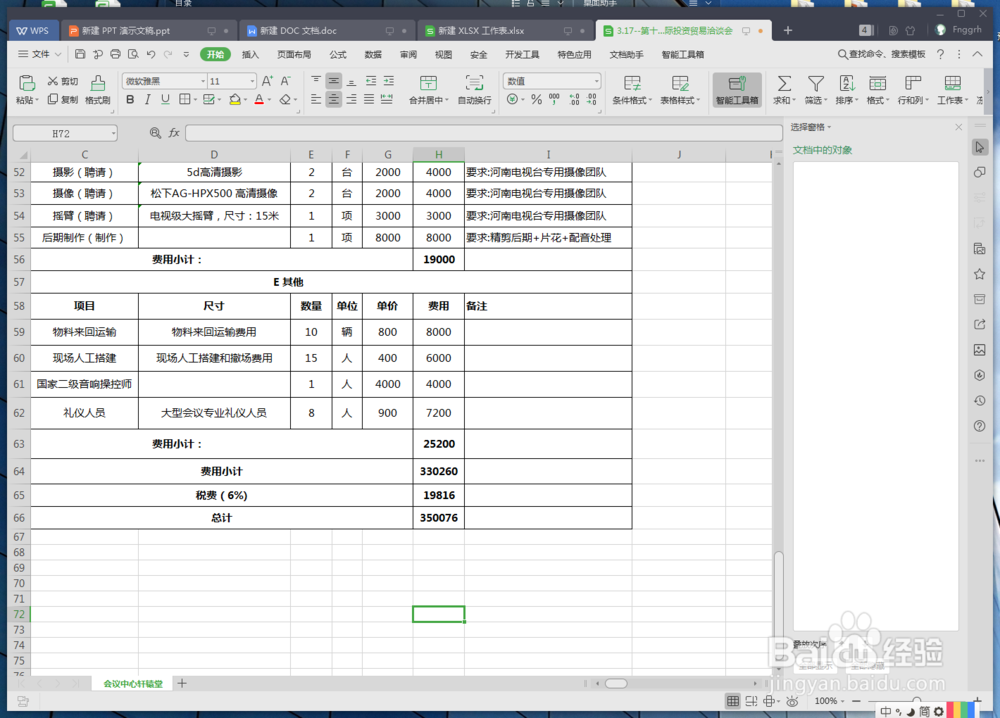Decrease font size with A- icon
The image size is (1000, 718).
coord(286,81)
